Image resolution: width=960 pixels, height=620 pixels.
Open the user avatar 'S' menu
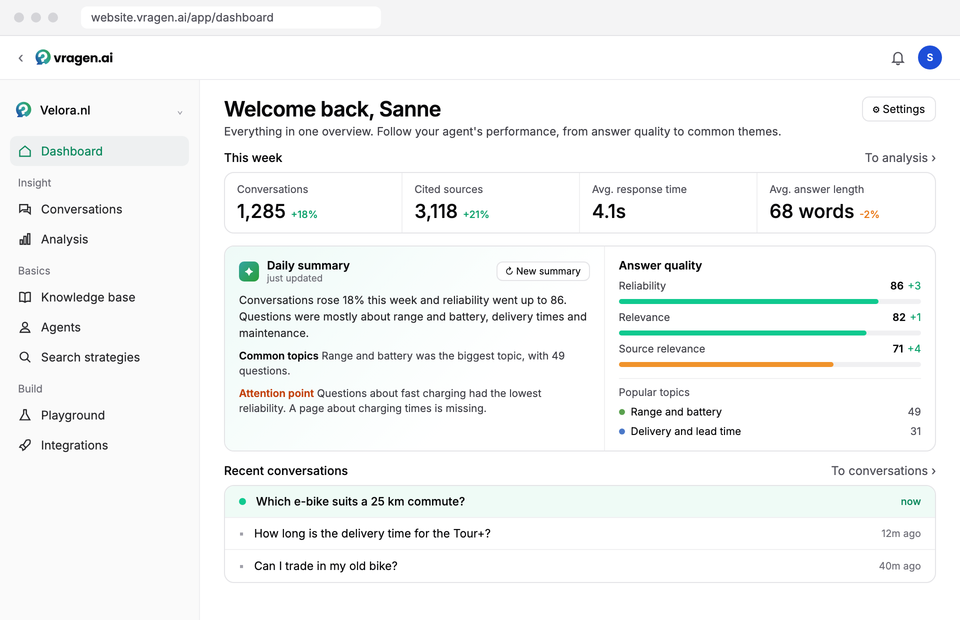coord(929,58)
